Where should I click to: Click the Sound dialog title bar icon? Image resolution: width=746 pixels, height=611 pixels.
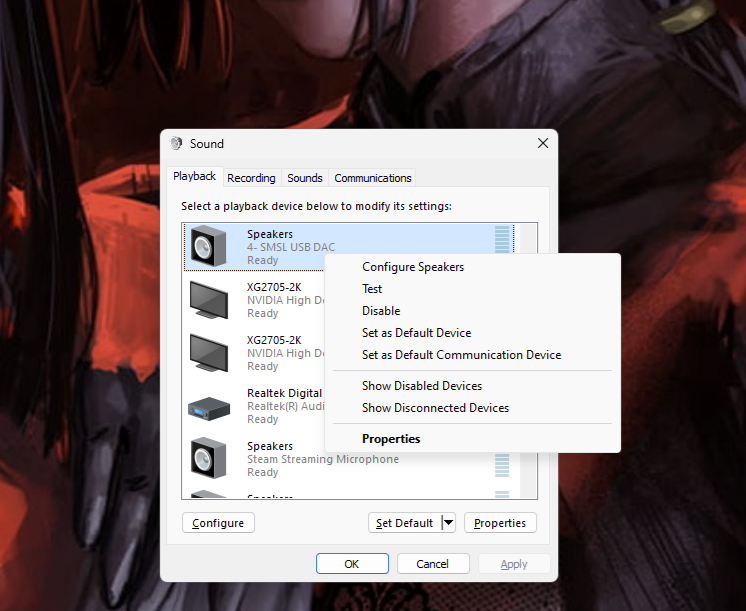pyautogui.click(x=177, y=144)
